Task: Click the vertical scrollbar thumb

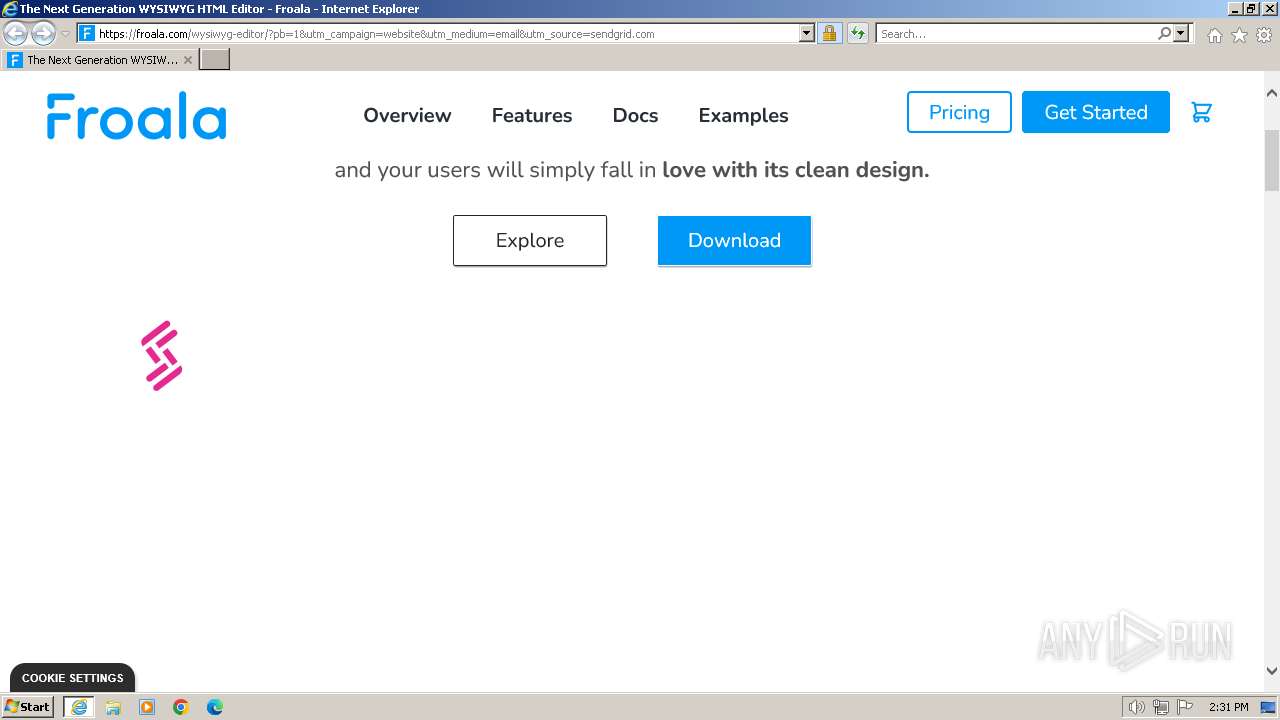Action: click(1272, 160)
